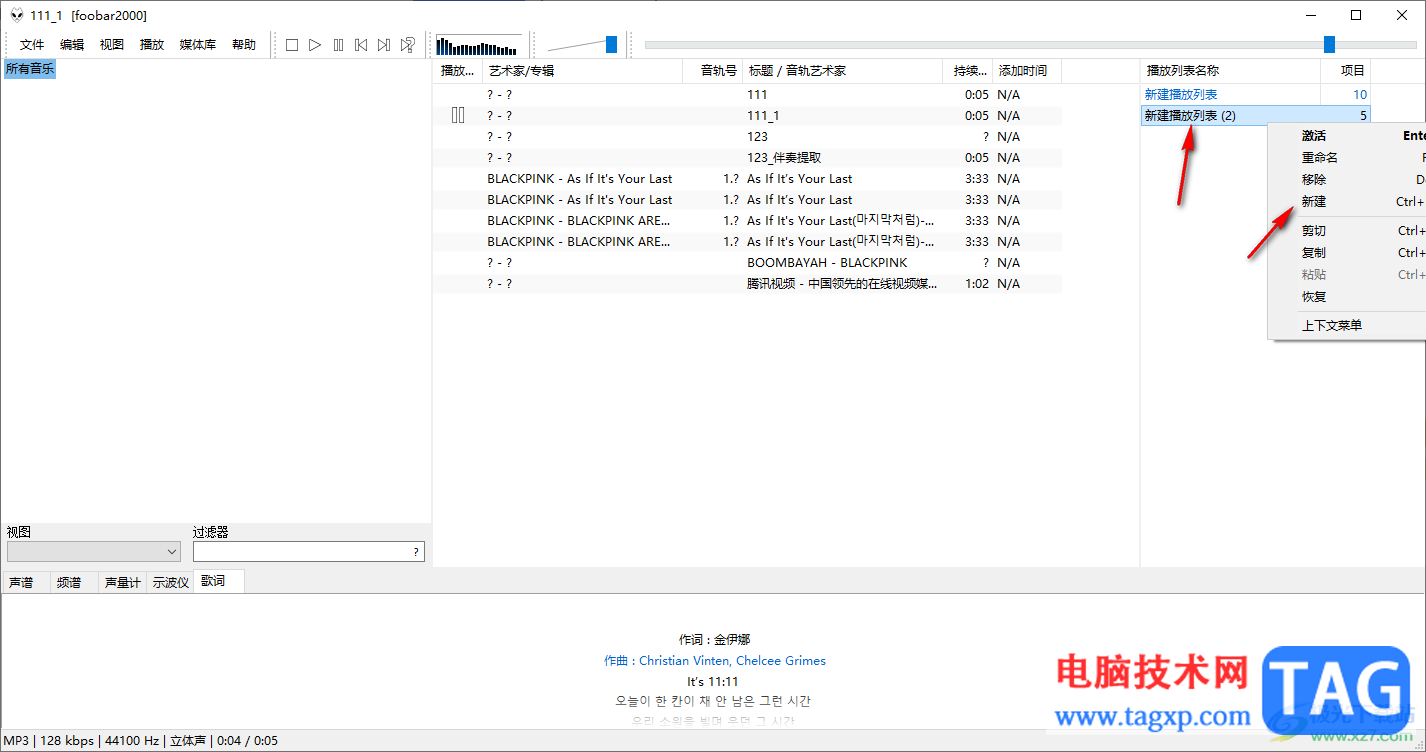The width and height of the screenshot is (1426, 752).
Task: Choose 新建 in context menu
Action: click(1347, 202)
